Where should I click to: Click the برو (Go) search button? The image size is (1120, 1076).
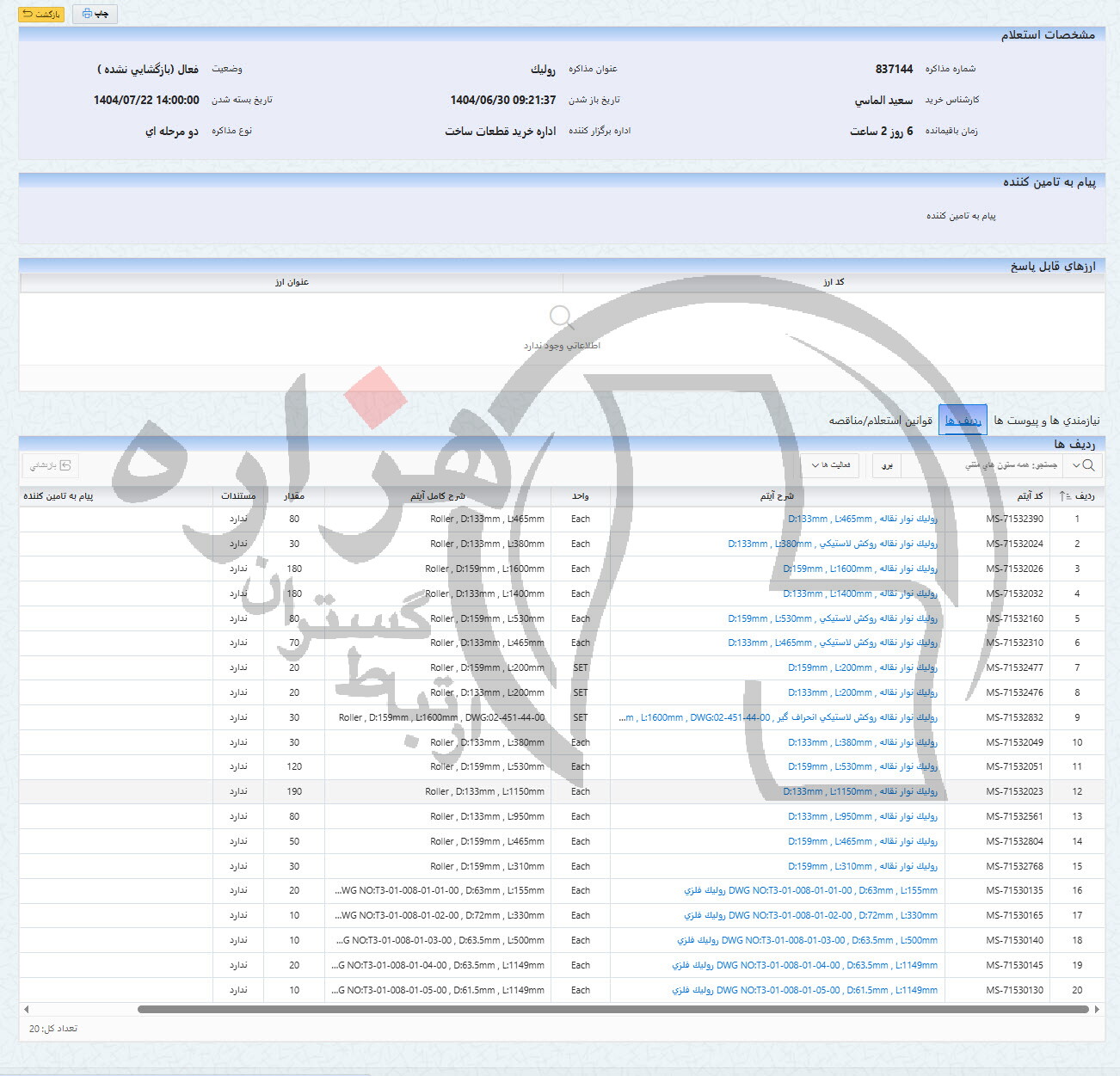coord(887,465)
